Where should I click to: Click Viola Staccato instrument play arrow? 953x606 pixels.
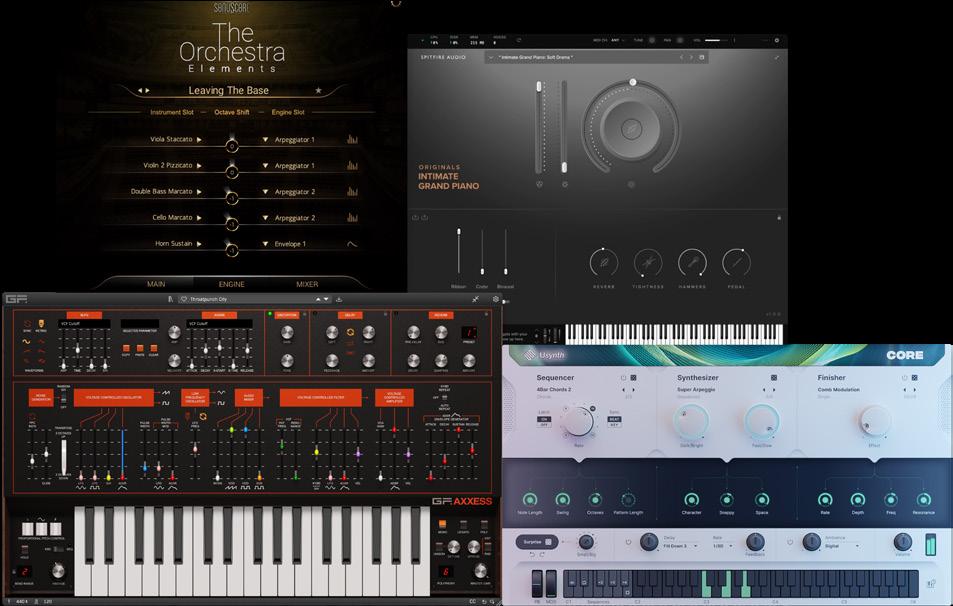coord(199,140)
